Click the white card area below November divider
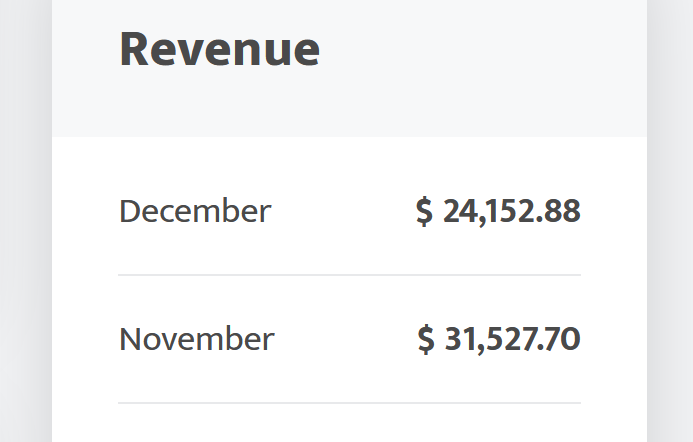The width and height of the screenshot is (693, 442). pos(349,424)
